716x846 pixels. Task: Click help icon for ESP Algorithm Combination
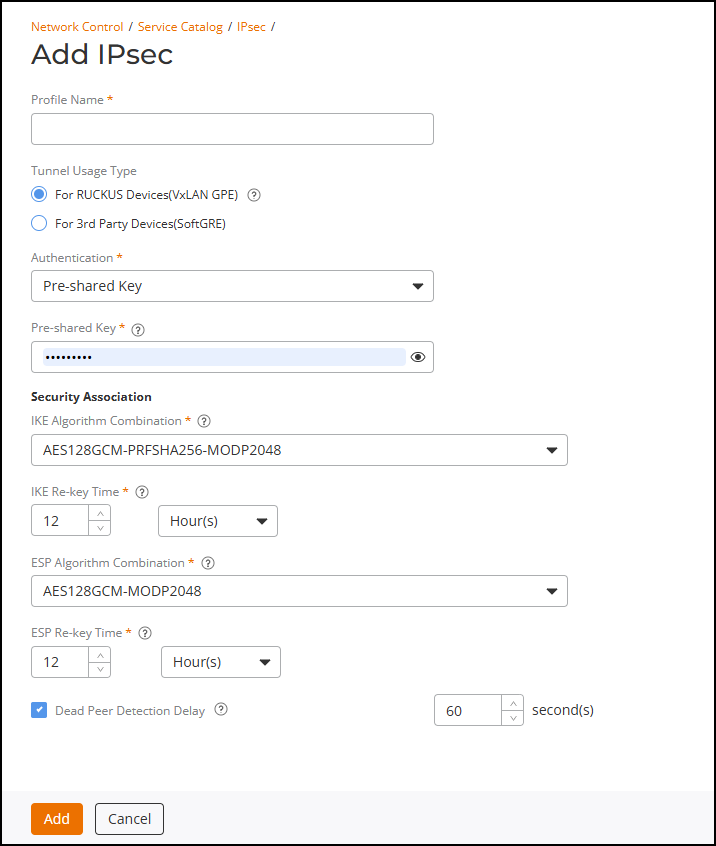pyautogui.click(x=207, y=563)
